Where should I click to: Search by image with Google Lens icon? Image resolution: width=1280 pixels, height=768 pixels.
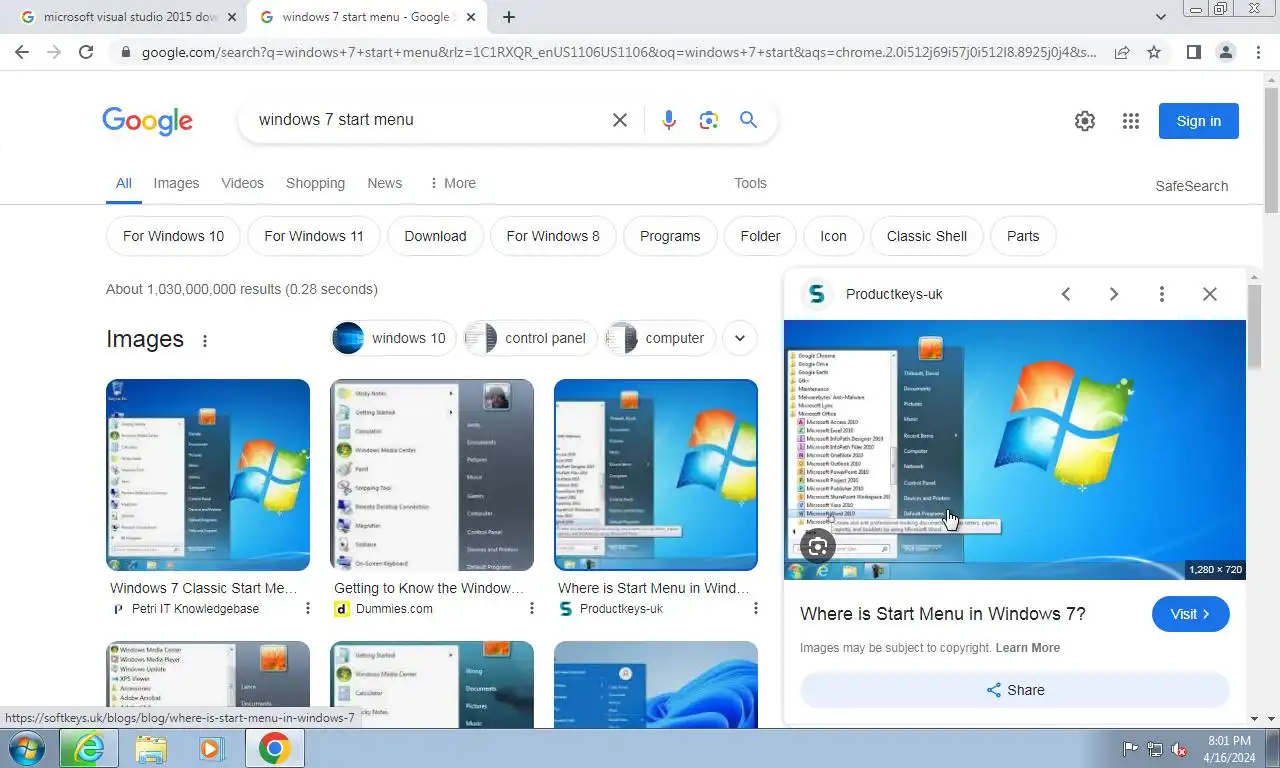pyautogui.click(x=709, y=120)
